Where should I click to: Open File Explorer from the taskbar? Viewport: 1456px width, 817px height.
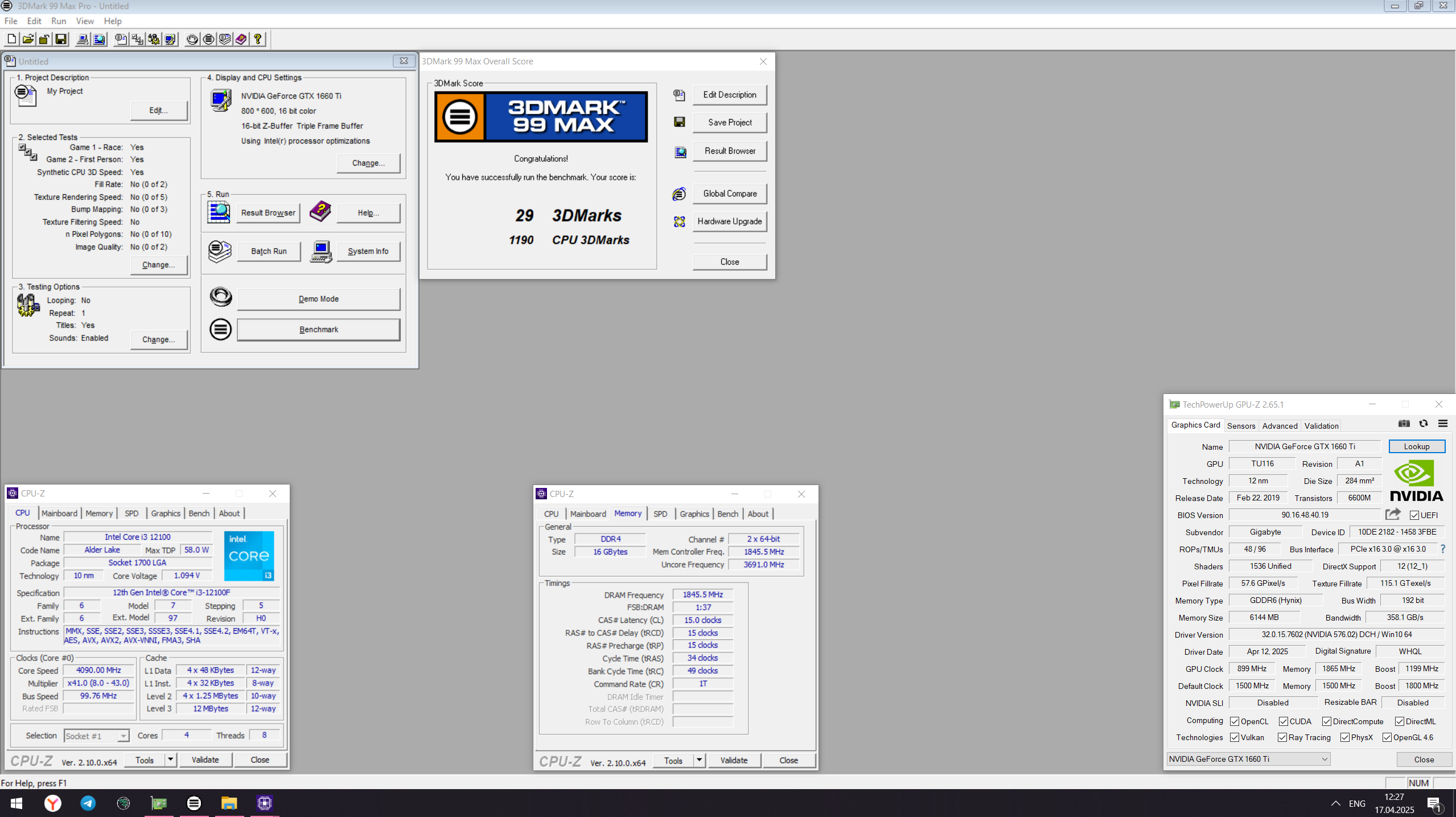(229, 803)
